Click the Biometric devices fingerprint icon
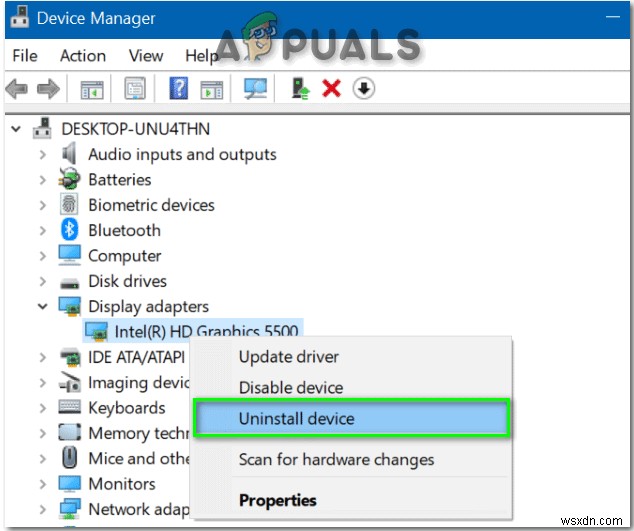The width and height of the screenshot is (634, 531). (69, 204)
